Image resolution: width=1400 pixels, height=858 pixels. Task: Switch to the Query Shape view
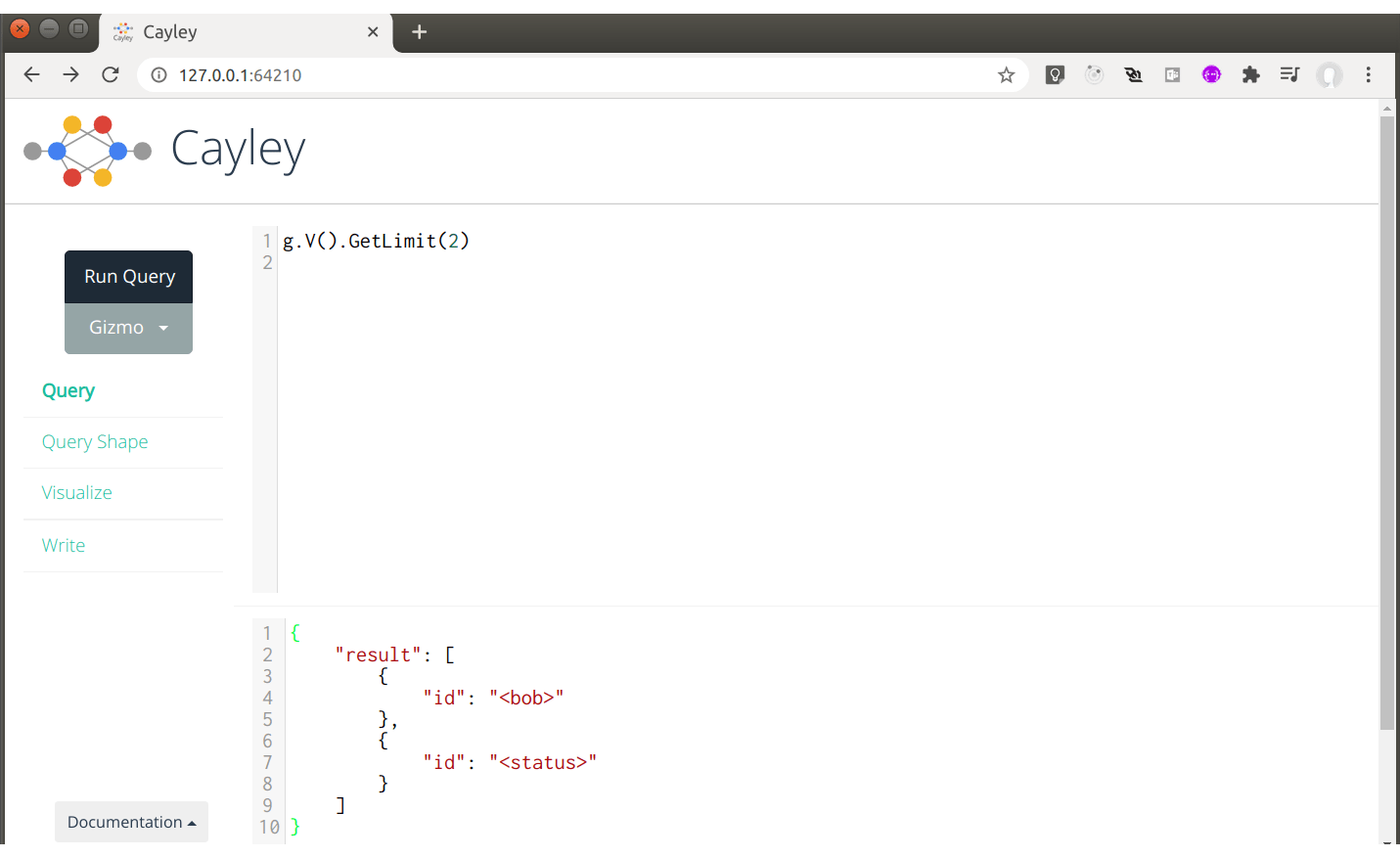(x=94, y=441)
